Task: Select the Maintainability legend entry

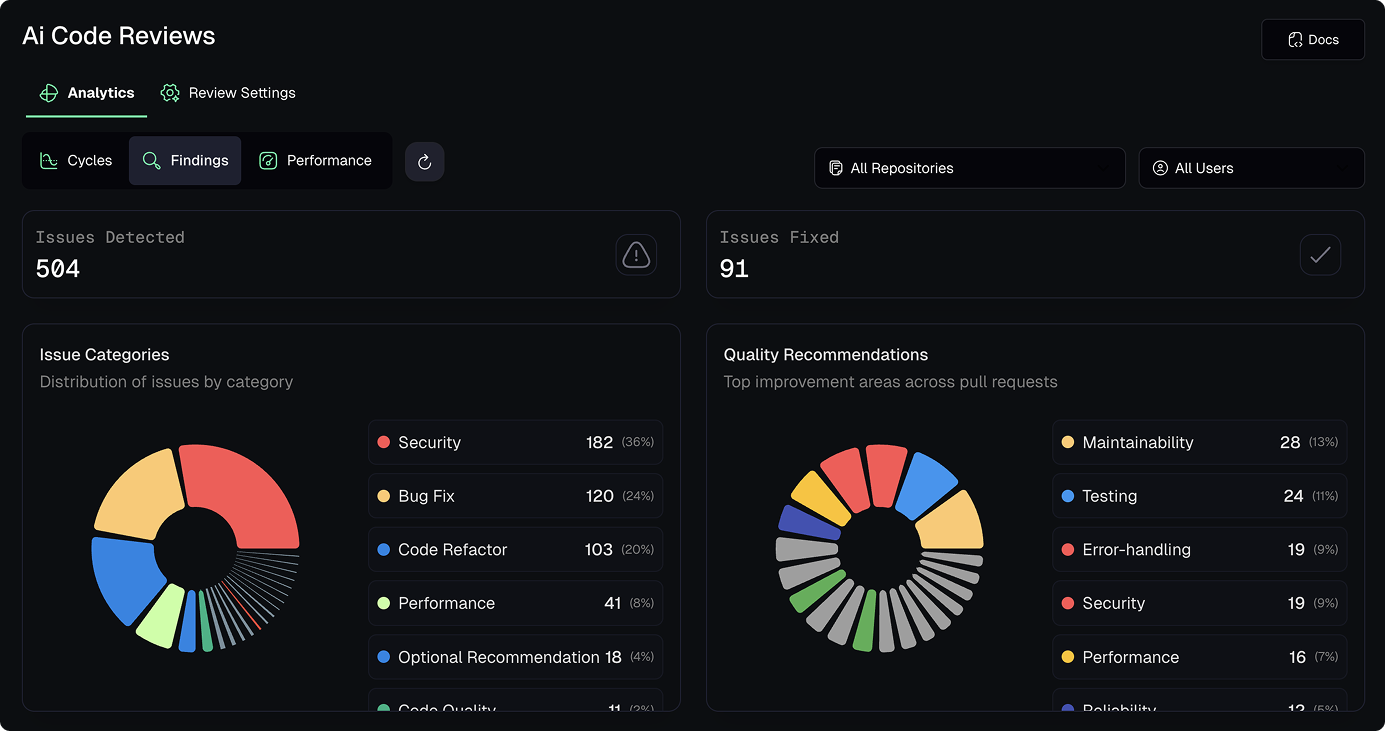Action: point(1198,442)
